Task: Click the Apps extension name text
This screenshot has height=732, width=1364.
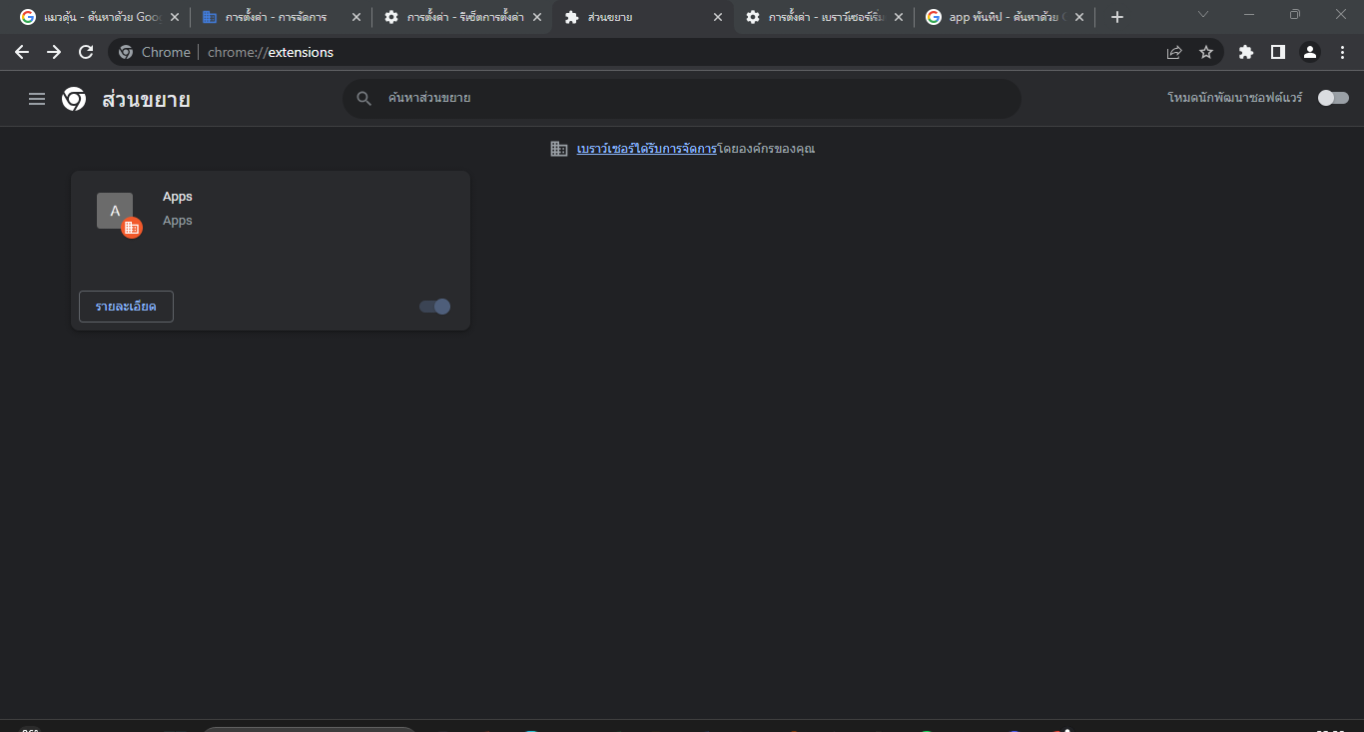Action: pyautogui.click(x=177, y=197)
